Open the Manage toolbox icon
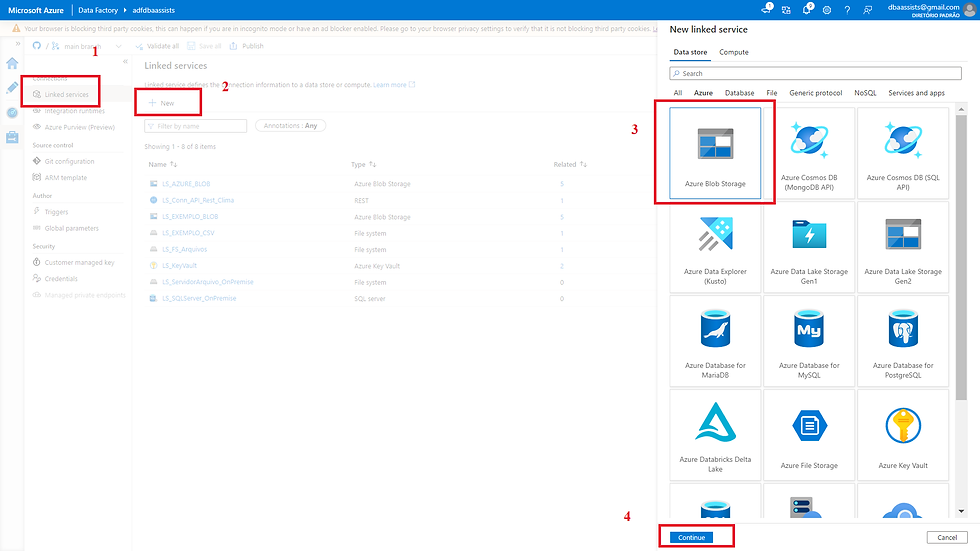The width and height of the screenshot is (980, 551). (12, 137)
